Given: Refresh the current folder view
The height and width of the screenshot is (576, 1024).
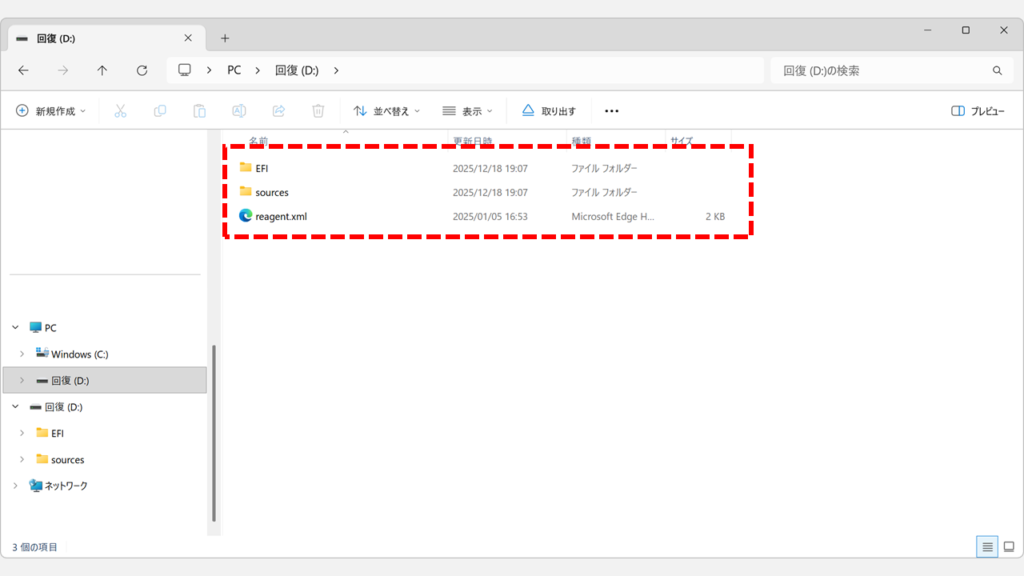Looking at the screenshot, I should [x=142, y=71].
